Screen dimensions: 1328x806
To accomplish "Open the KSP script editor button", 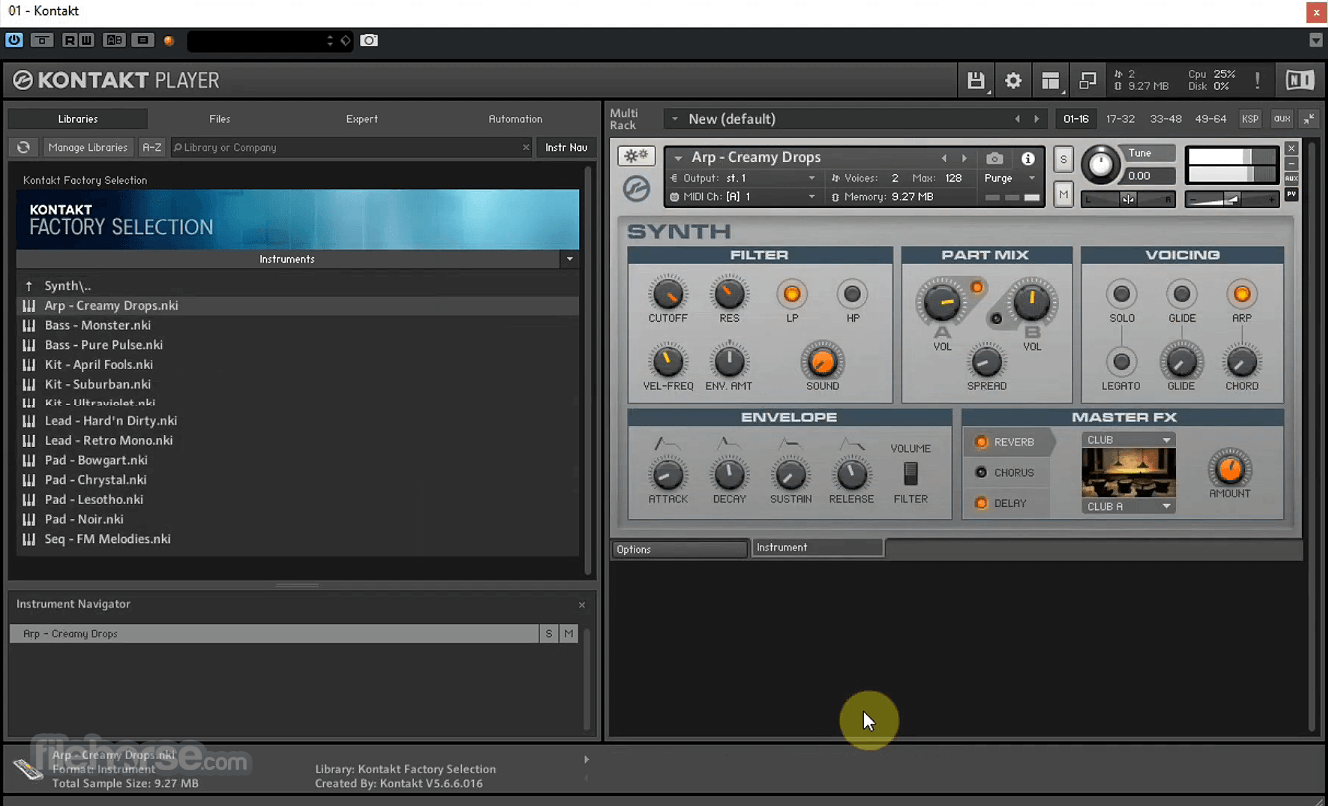I will coord(1250,119).
